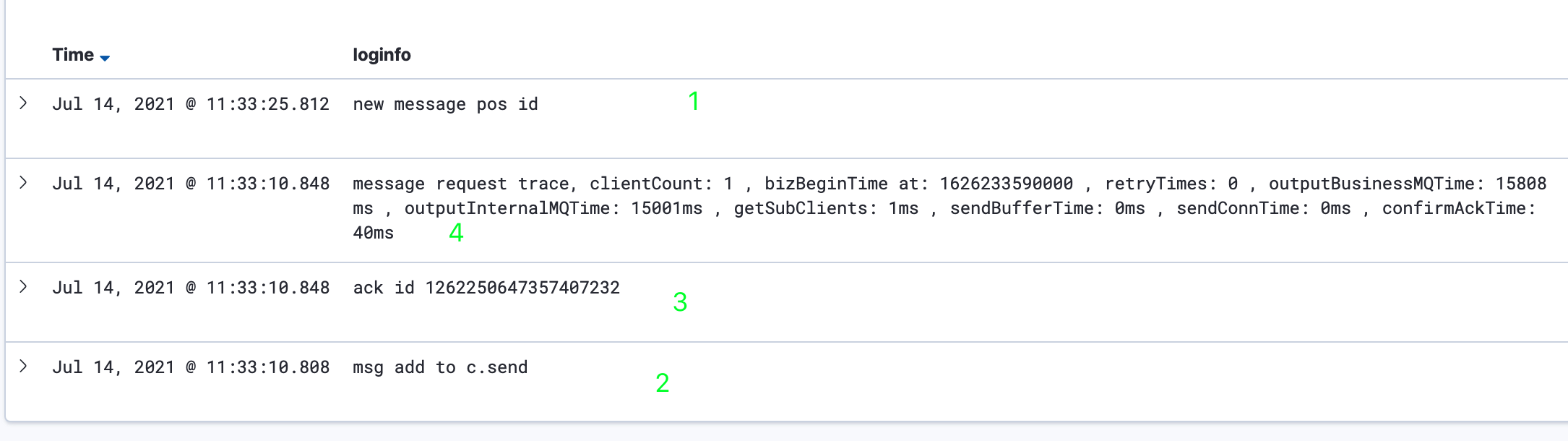
Task: Expand the "new message pos id" log row
Action: (23, 103)
